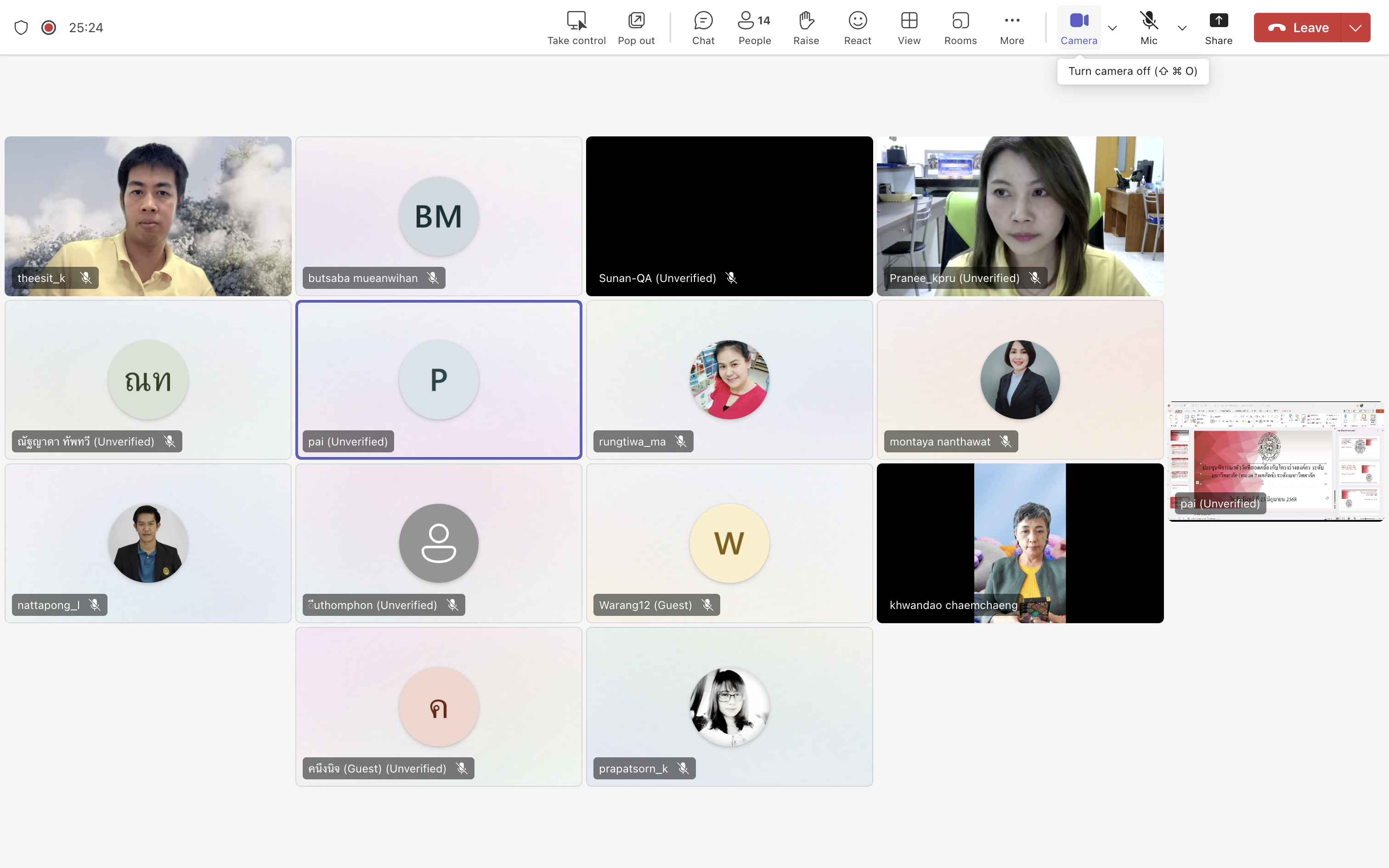Viewport: 1389px width, 868px height.
Task: Open the Chat panel
Action: [x=702, y=28]
